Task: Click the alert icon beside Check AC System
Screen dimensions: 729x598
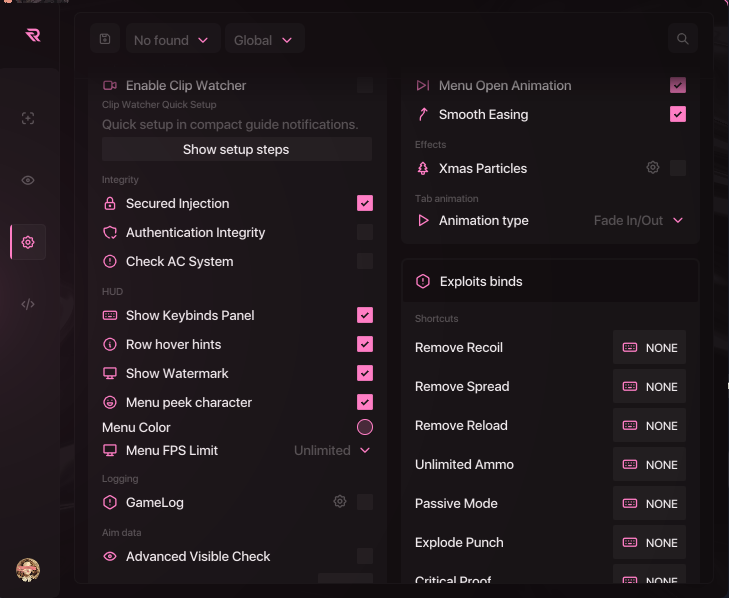Action: click(110, 261)
